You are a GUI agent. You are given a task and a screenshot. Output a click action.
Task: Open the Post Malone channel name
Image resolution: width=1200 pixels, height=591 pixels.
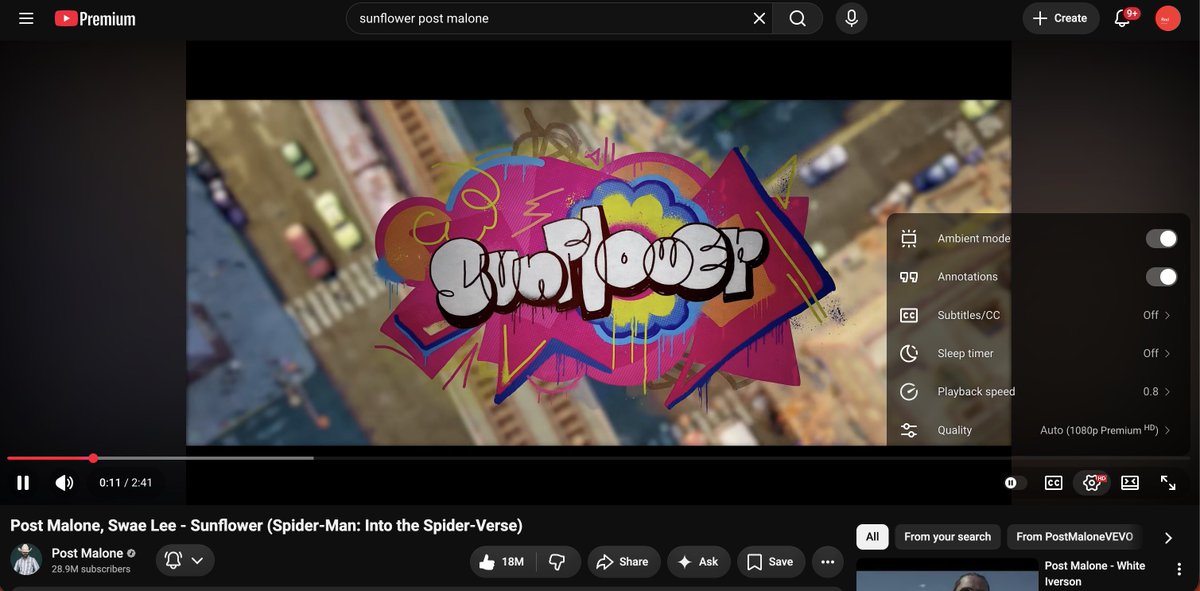pos(87,553)
